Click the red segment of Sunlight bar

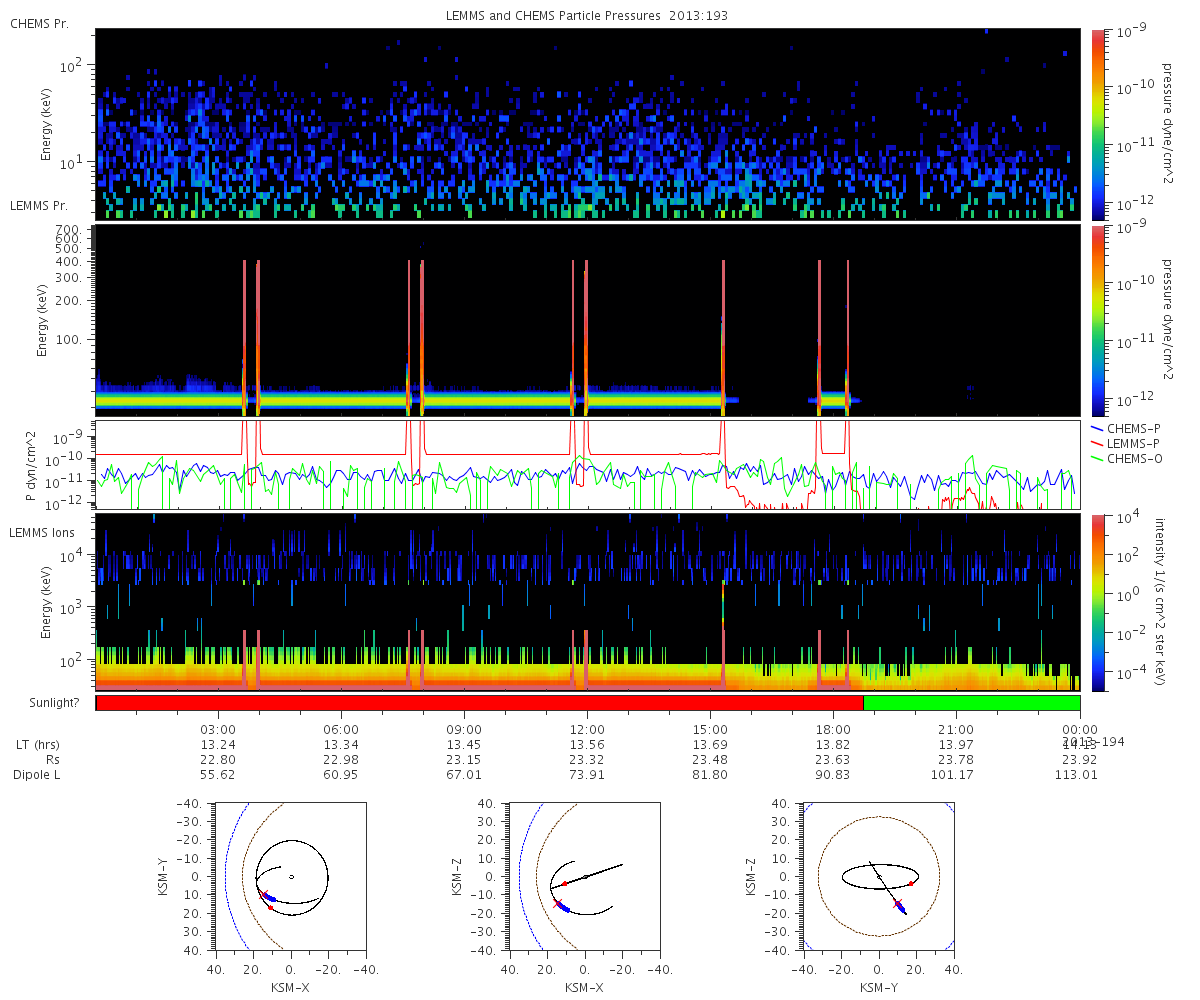pos(479,703)
